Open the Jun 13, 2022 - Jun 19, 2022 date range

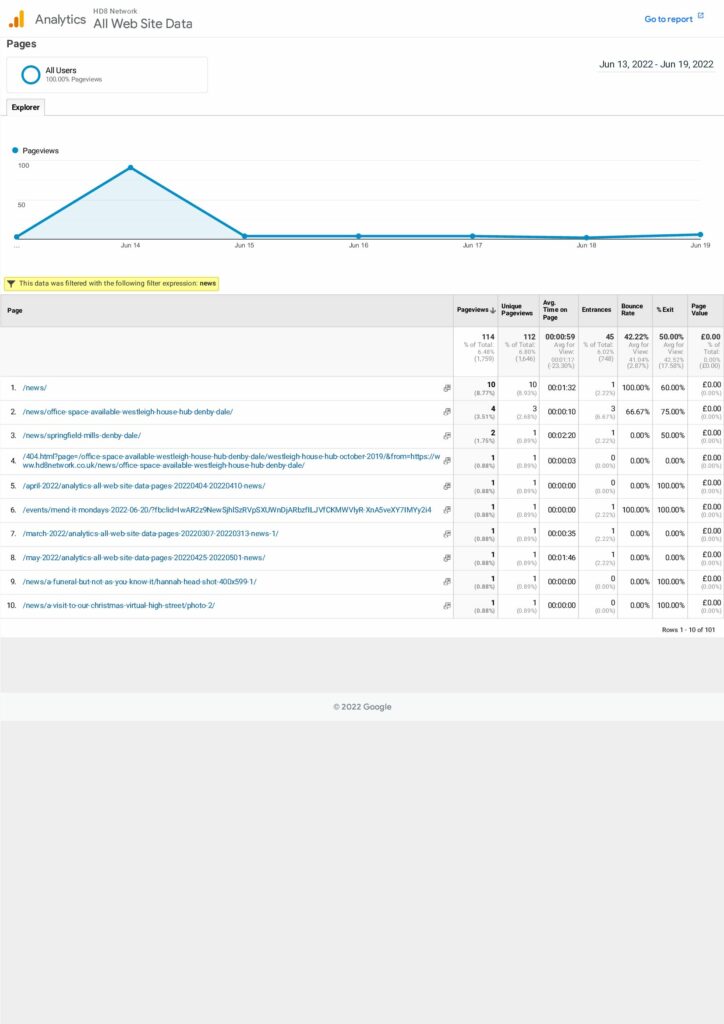(656, 64)
